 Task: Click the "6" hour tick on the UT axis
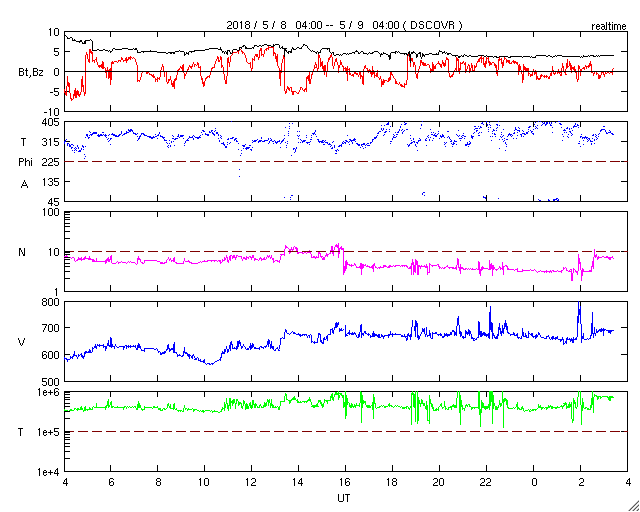coord(111,482)
